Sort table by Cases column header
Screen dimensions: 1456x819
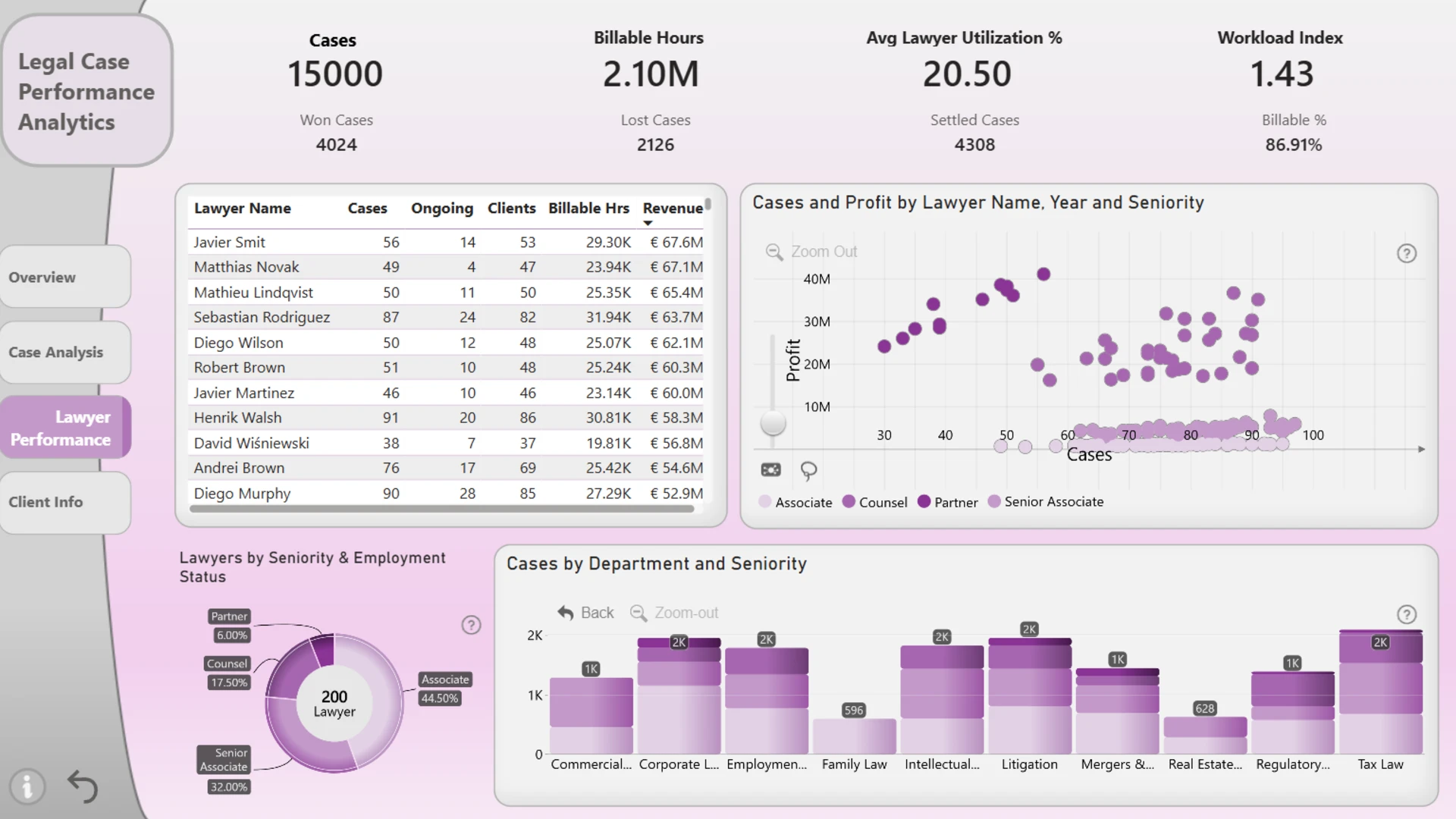tap(367, 209)
